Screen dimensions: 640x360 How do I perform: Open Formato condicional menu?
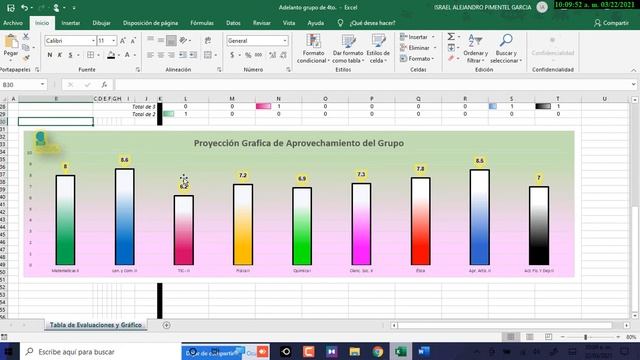point(313,49)
